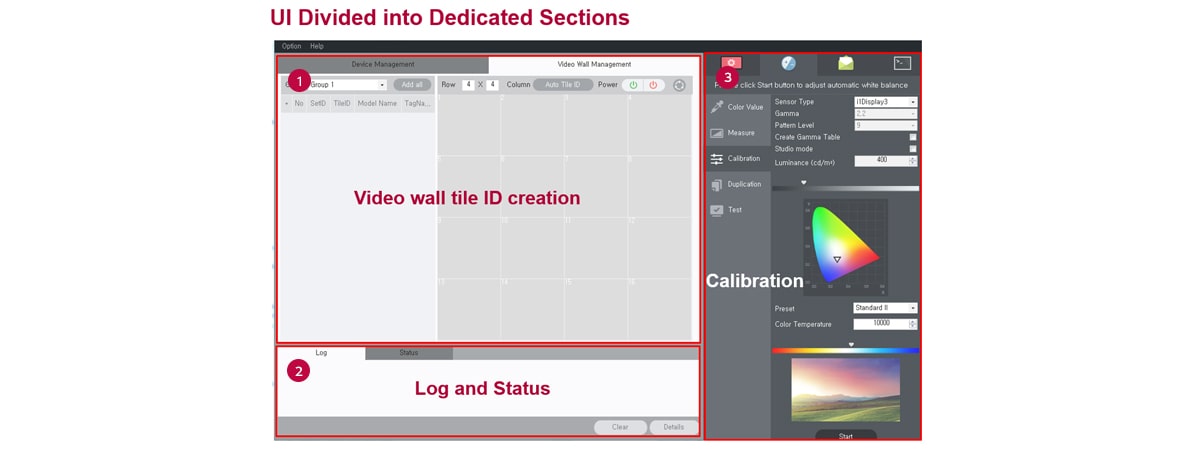Image resolution: width=1200 pixels, height=470 pixels.
Task: Enable the Create Gamma Table checkbox
Action: (x=912, y=137)
